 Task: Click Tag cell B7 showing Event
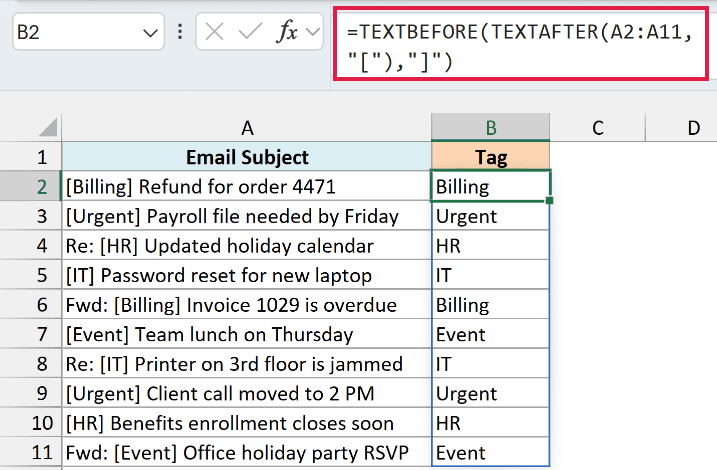491,334
